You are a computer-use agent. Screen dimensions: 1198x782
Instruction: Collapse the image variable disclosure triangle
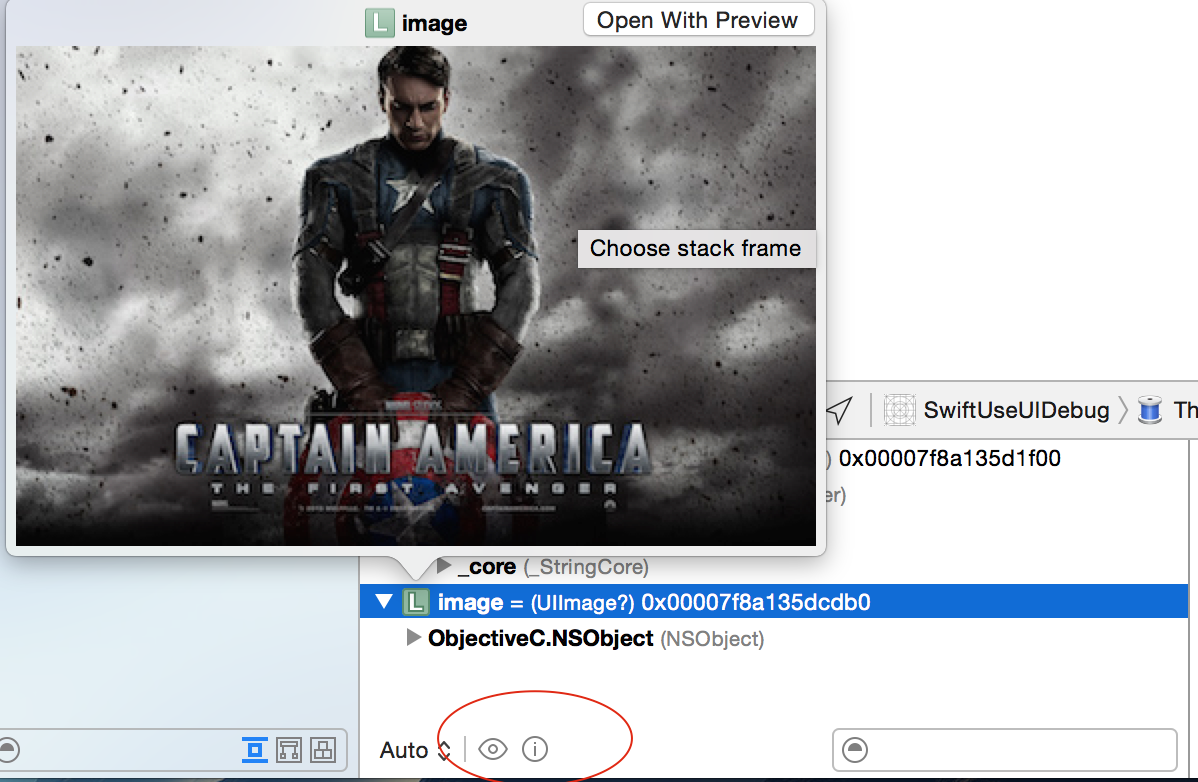[384, 602]
